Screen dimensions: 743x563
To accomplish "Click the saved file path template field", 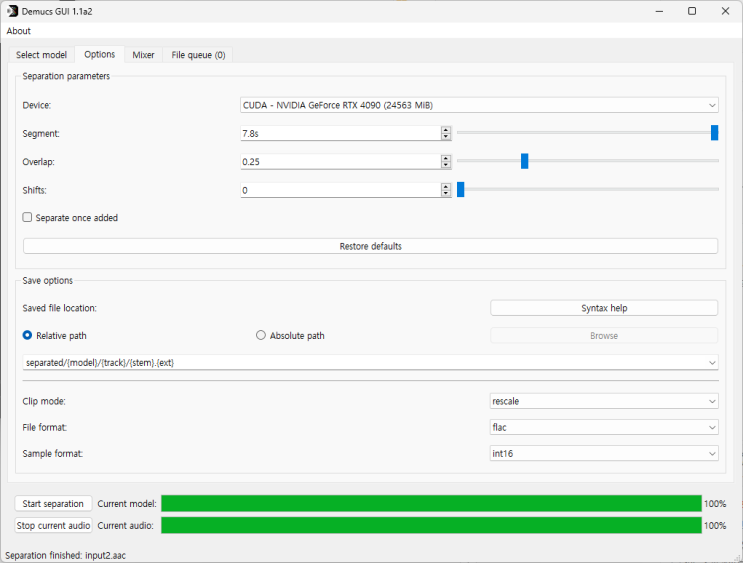I will (x=371, y=363).
